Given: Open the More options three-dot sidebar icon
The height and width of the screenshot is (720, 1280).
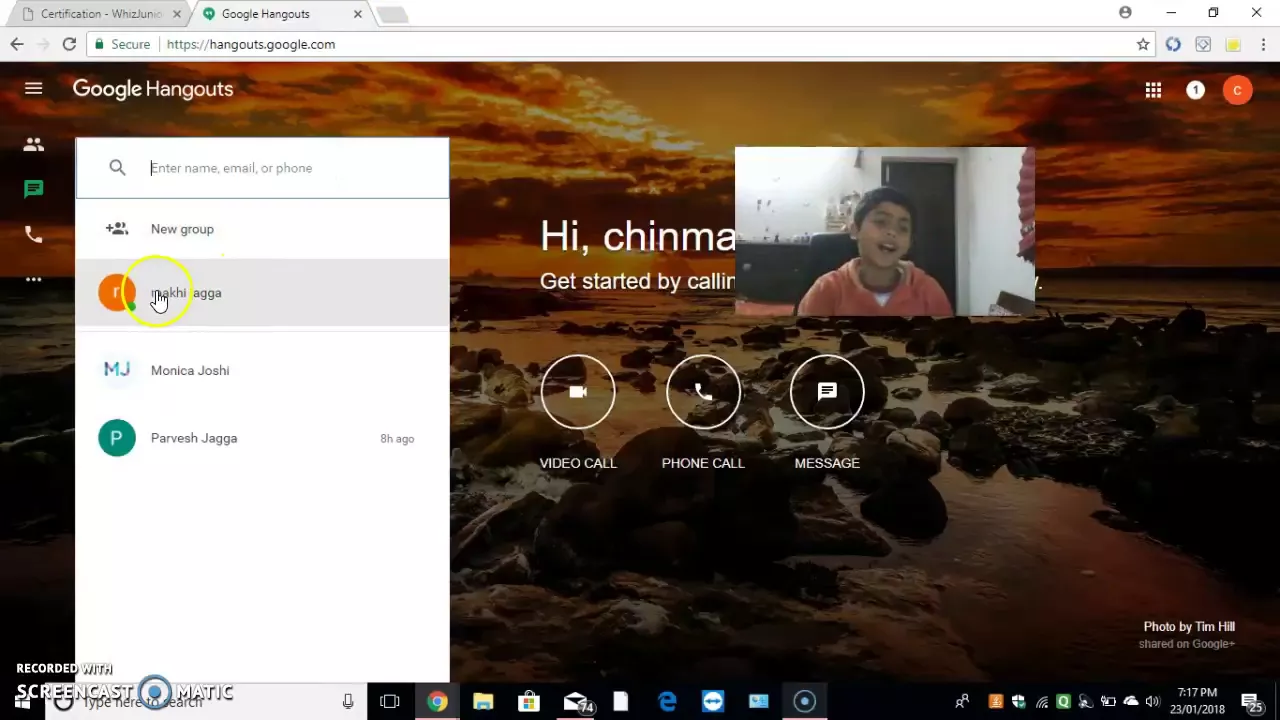Looking at the screenshot, I should tap(33, 279).
